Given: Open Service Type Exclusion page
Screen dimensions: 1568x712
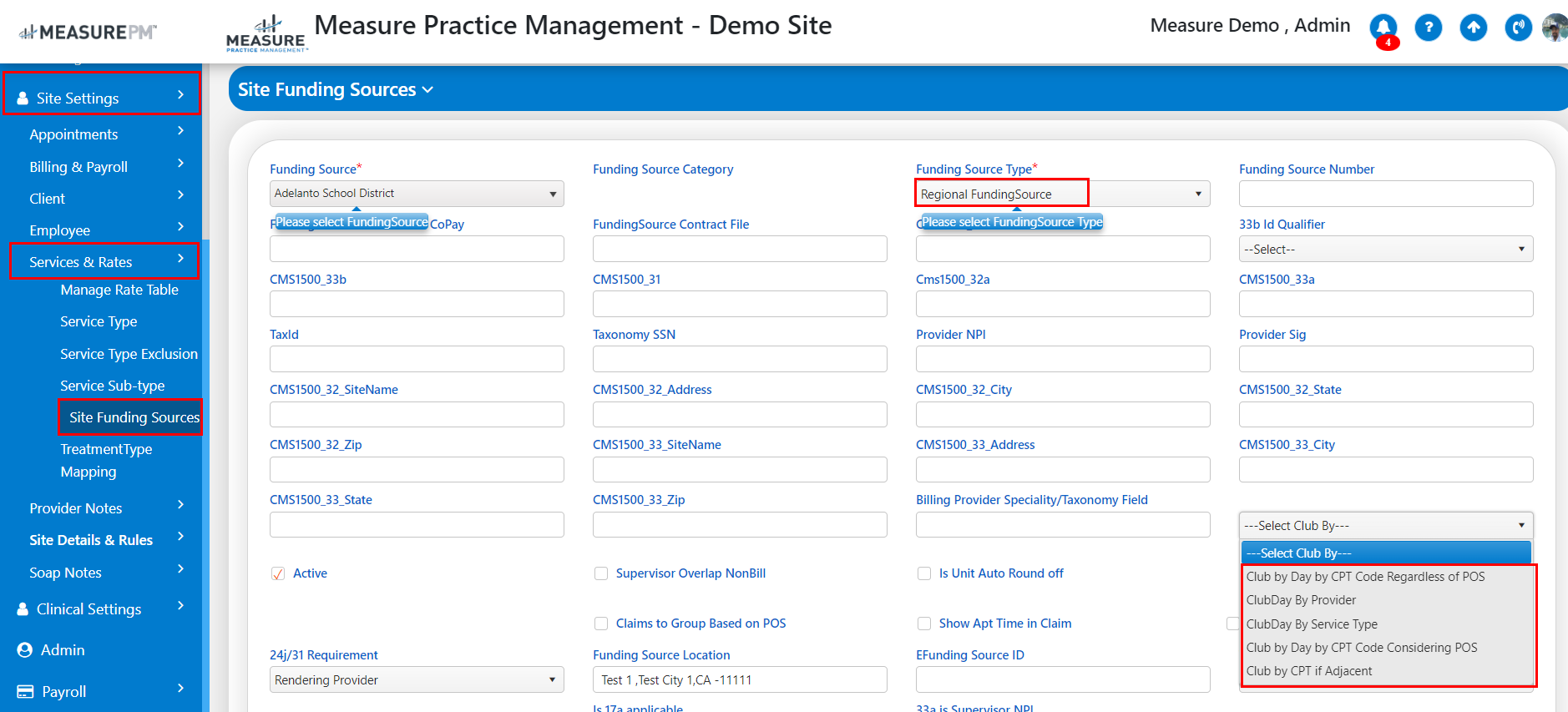Looking at the screenshot, I should coord(129,354).
